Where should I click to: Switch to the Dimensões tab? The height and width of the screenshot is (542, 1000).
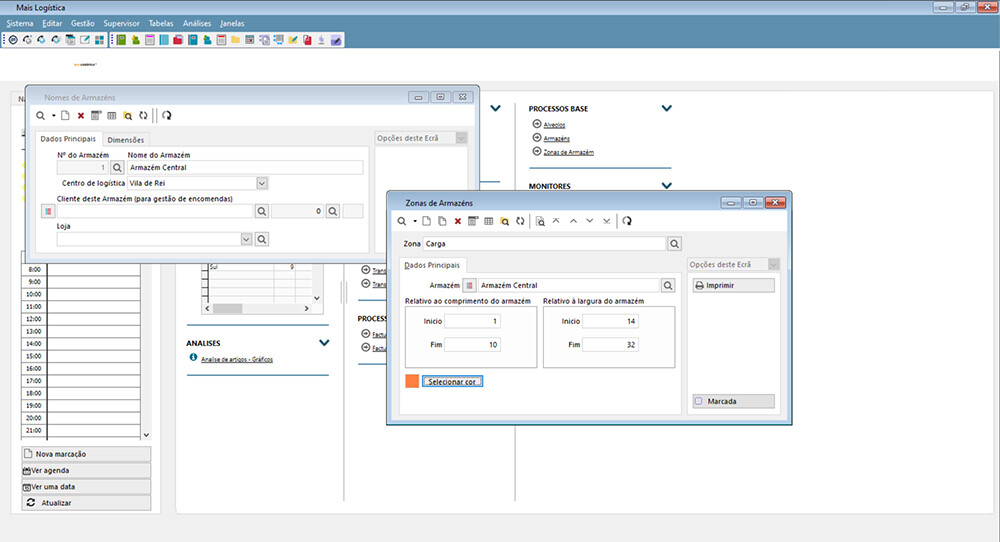pyautogui.click(x=126, y=140)
